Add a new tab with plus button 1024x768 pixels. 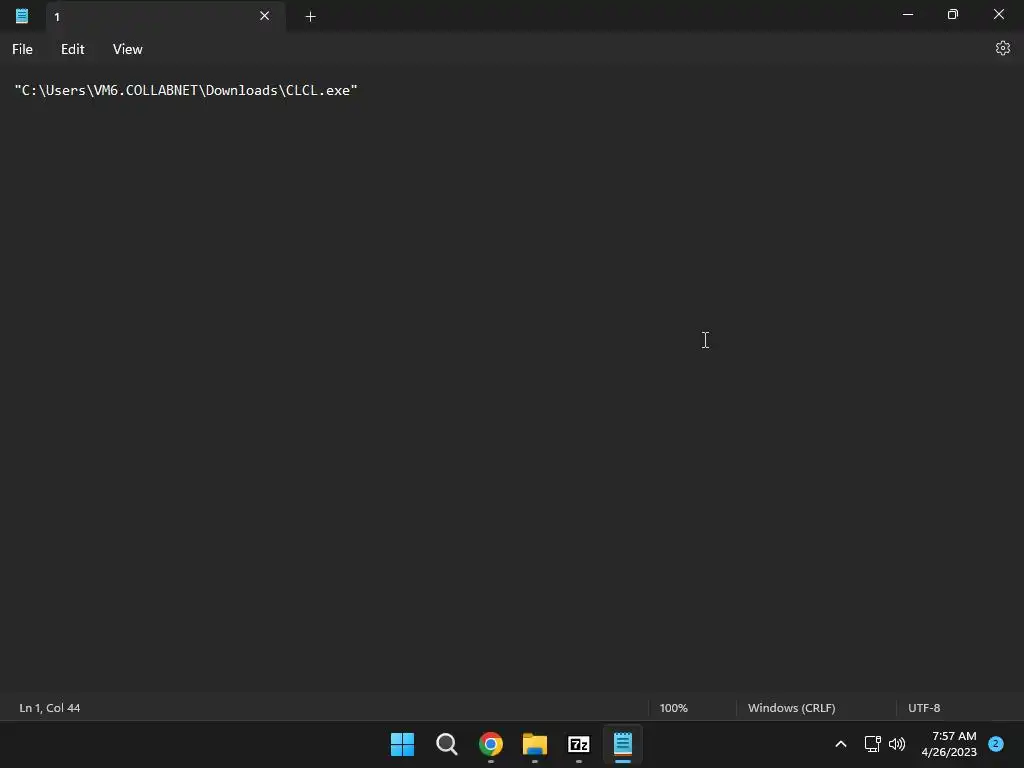point(311,16)
